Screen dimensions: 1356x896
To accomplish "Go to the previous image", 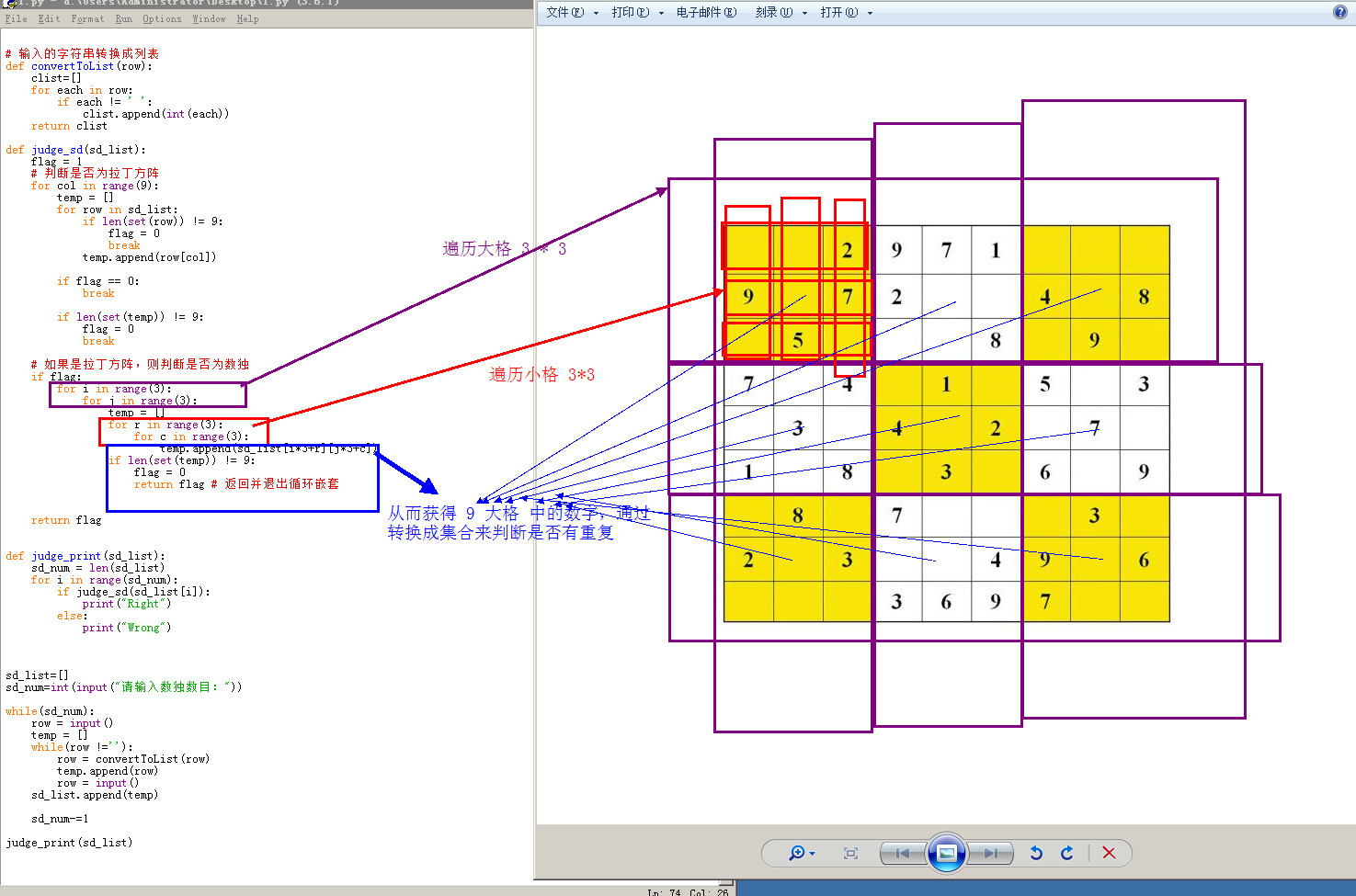I will 903,853.
